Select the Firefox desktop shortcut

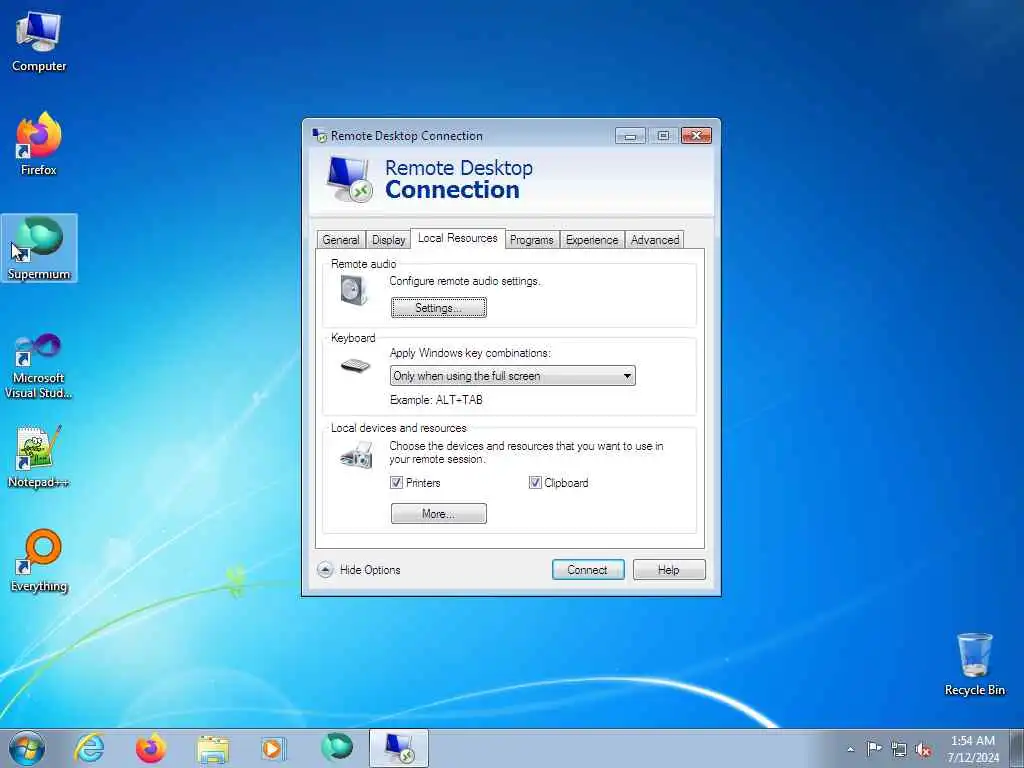(39, 144)
